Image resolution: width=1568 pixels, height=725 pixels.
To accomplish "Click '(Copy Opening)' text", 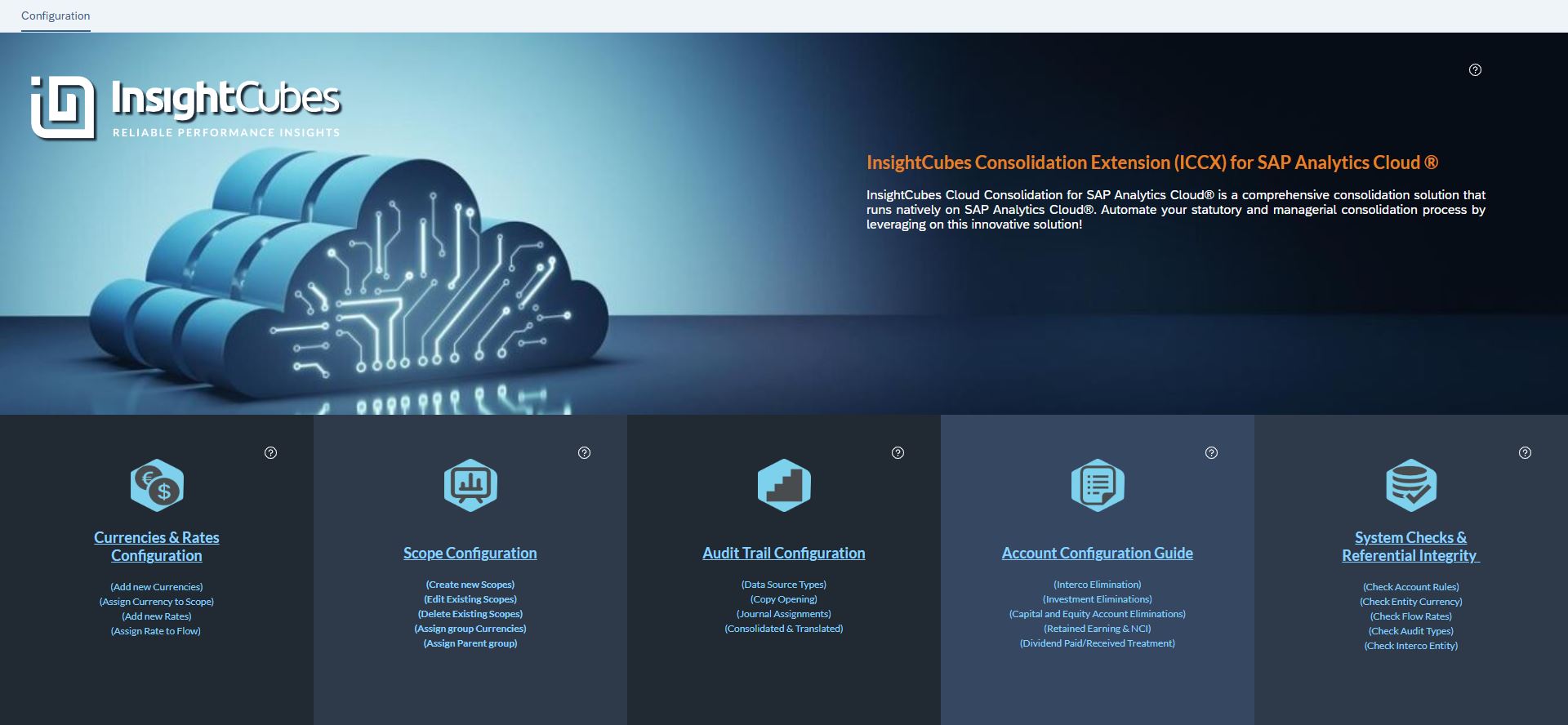I will 784,599.
